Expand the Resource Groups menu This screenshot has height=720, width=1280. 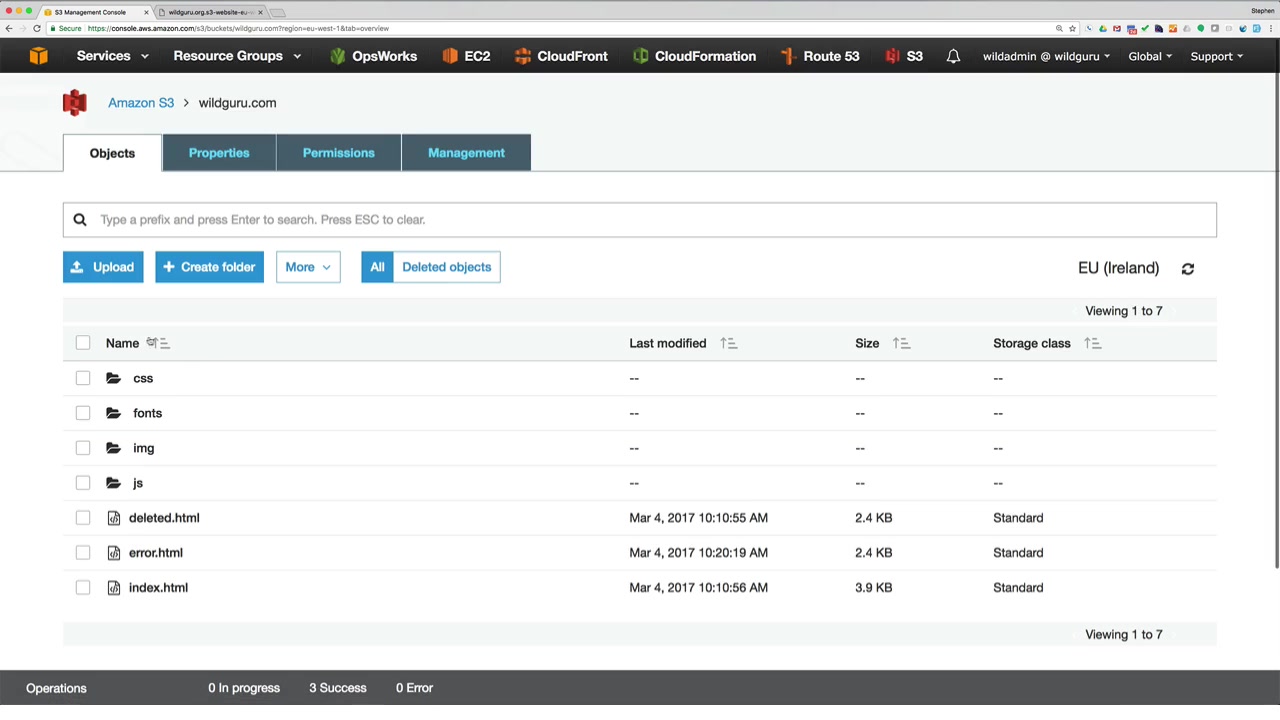click(237, 56)
